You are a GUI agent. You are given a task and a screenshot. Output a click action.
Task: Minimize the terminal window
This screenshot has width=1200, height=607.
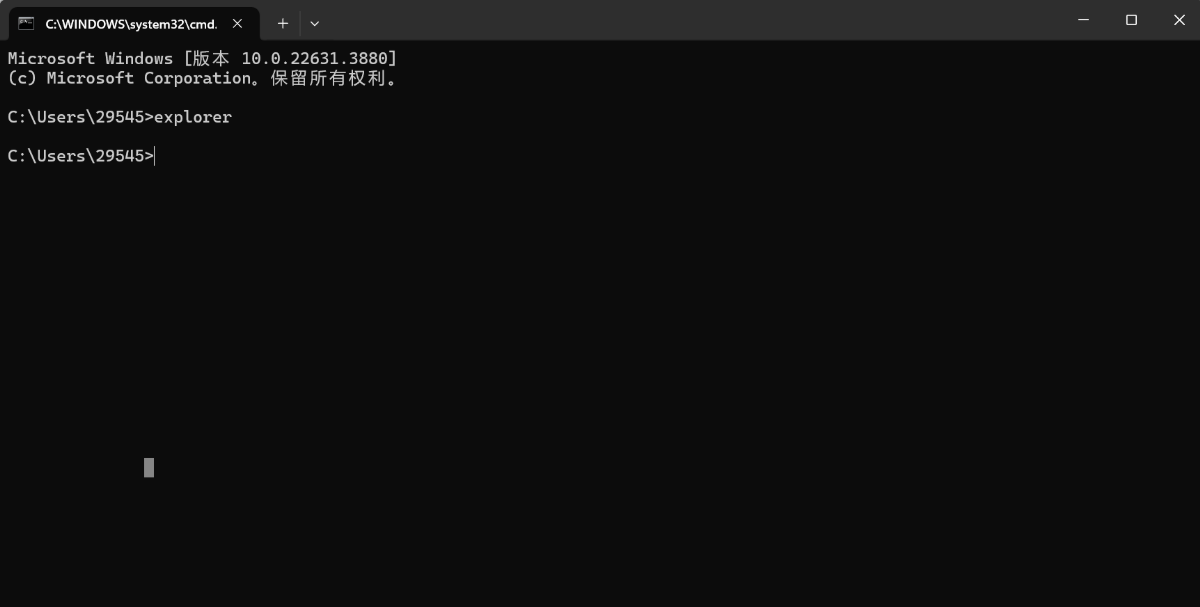1085,20
